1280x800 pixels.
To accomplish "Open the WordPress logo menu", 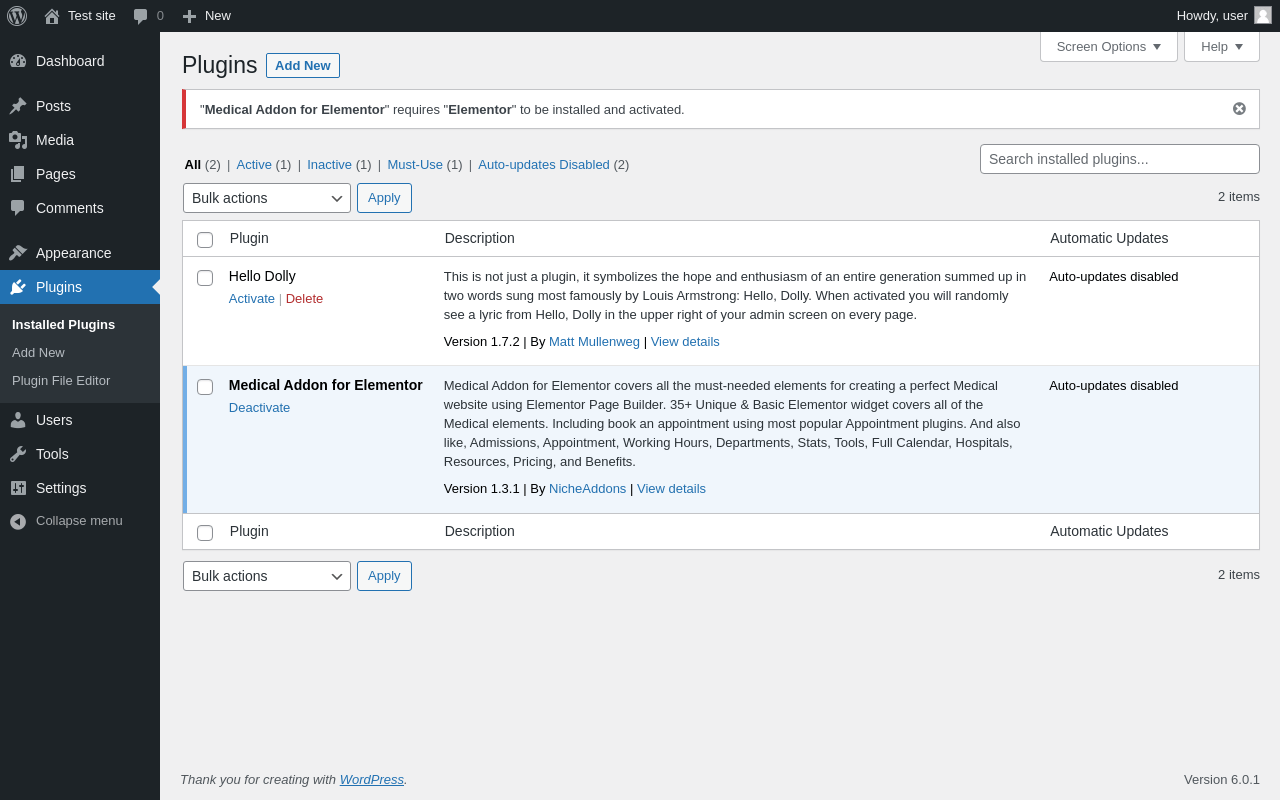I will 17,16.
